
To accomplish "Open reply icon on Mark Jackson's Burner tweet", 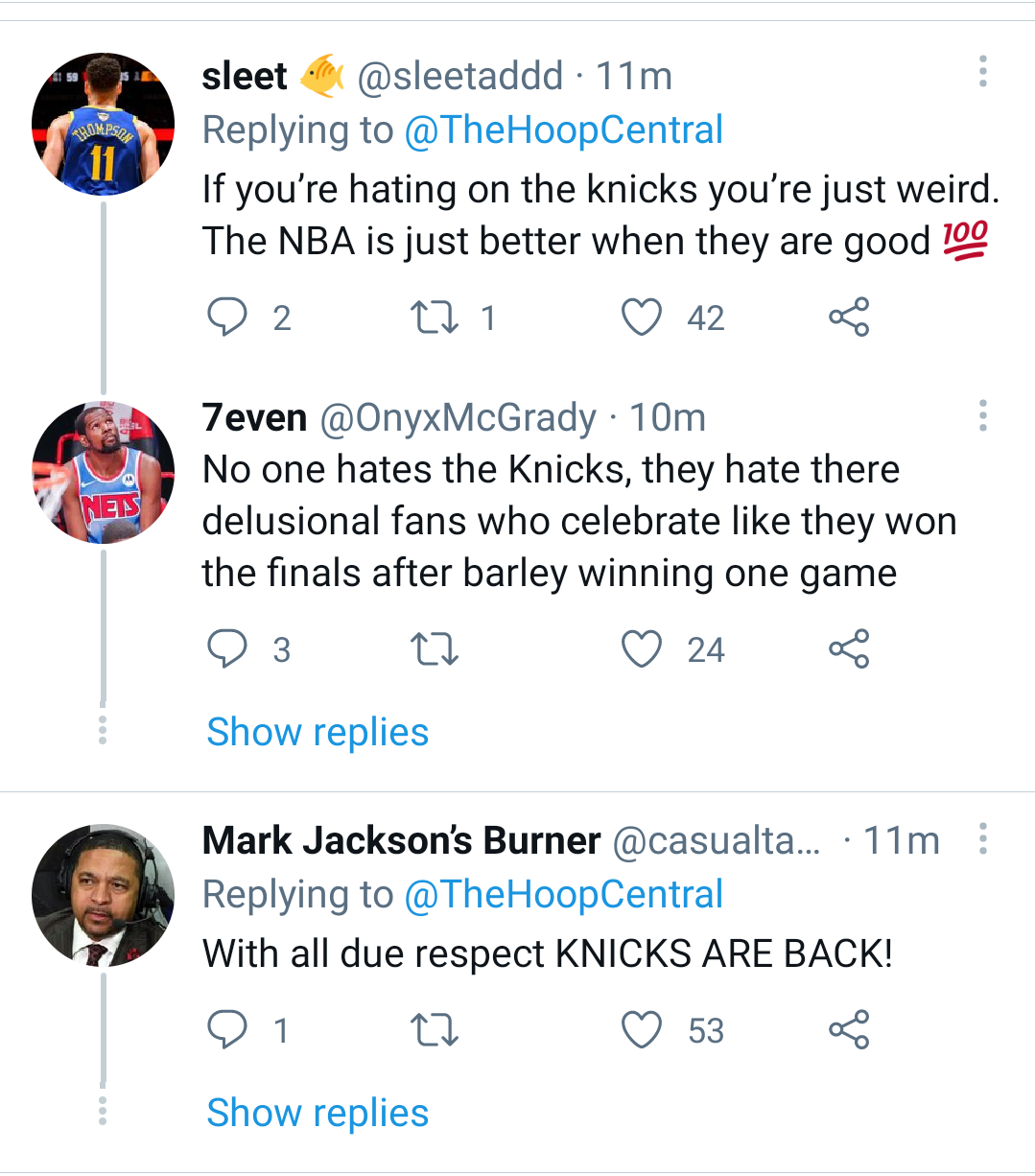I will pos(226,1030).
